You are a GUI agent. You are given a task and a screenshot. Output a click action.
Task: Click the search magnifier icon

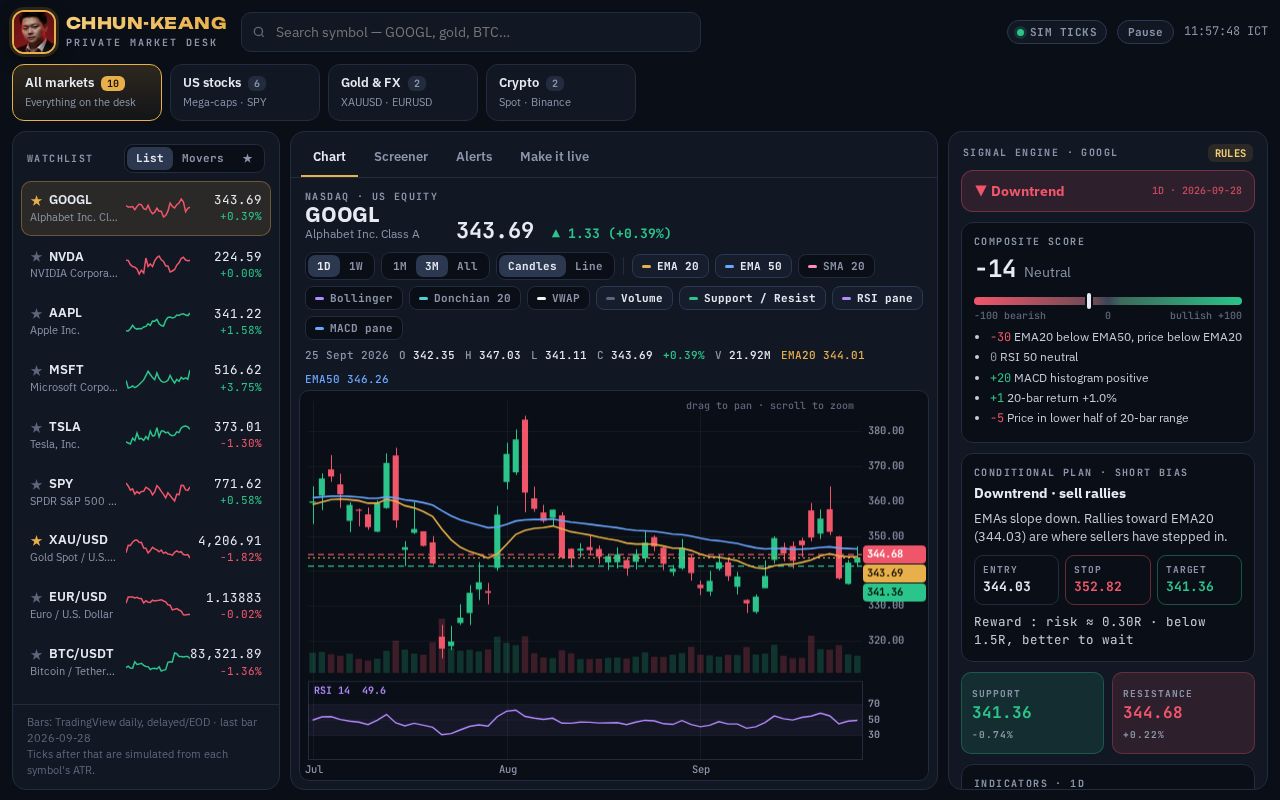pyautogui.click(x=259, y=32)
